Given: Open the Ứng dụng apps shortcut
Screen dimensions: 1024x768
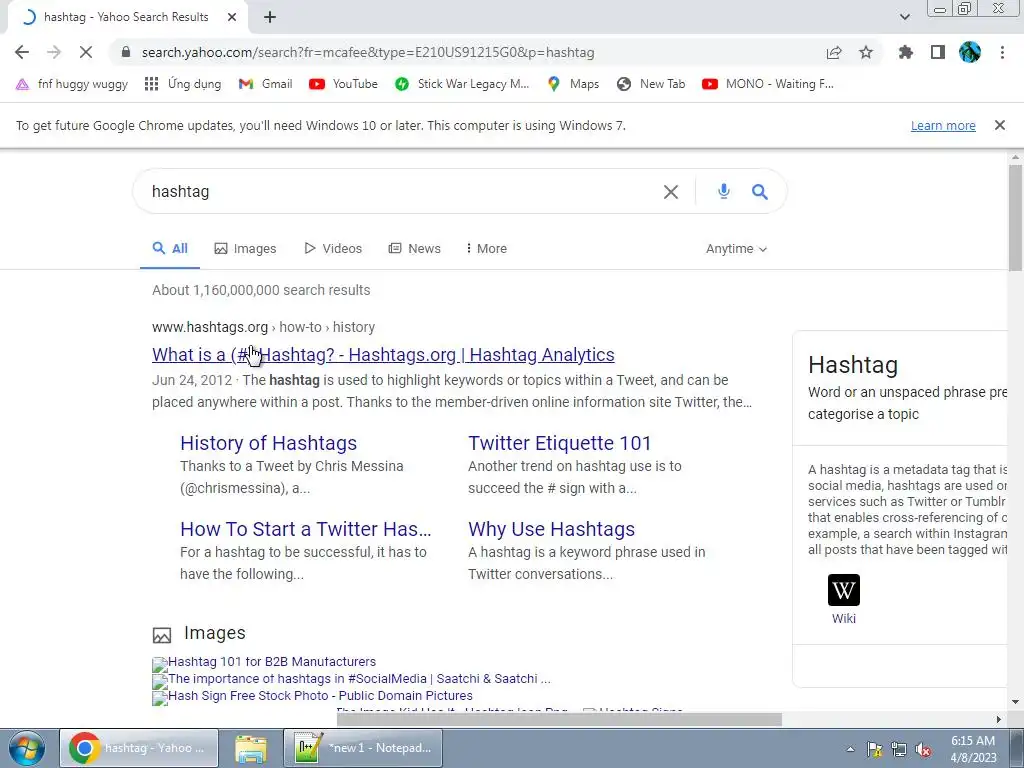Looking at the screenshot, I should tap(184, 84).
